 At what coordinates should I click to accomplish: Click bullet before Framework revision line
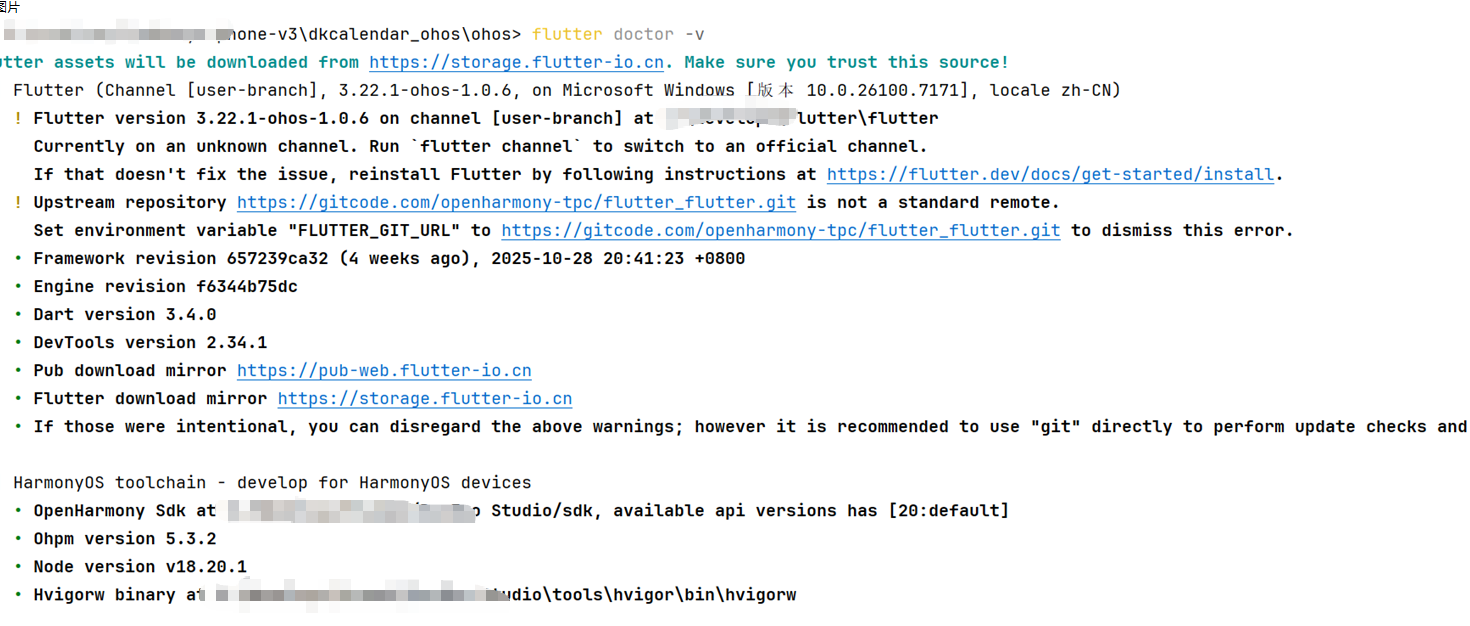18,259
